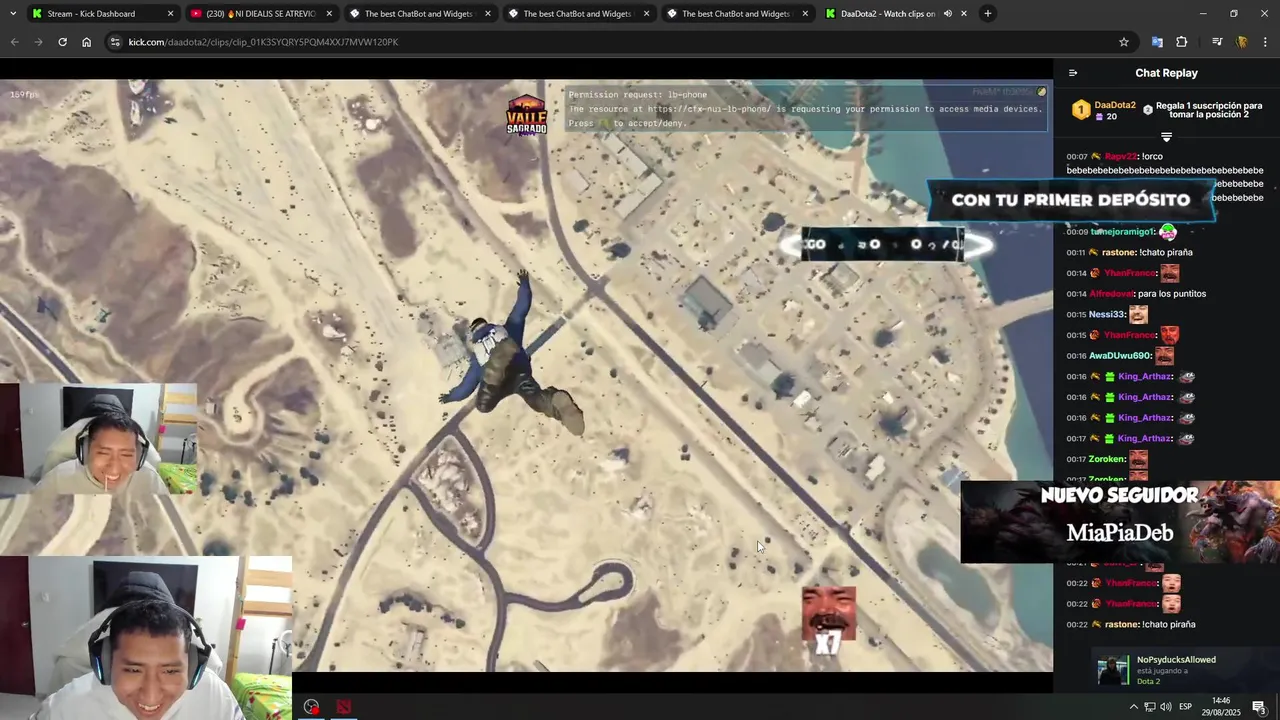This screenshot has height=720, width=1280.
Task: Click the 00:07 chat timestamp
Action: pyautogui.click(x=1076, y=157)
